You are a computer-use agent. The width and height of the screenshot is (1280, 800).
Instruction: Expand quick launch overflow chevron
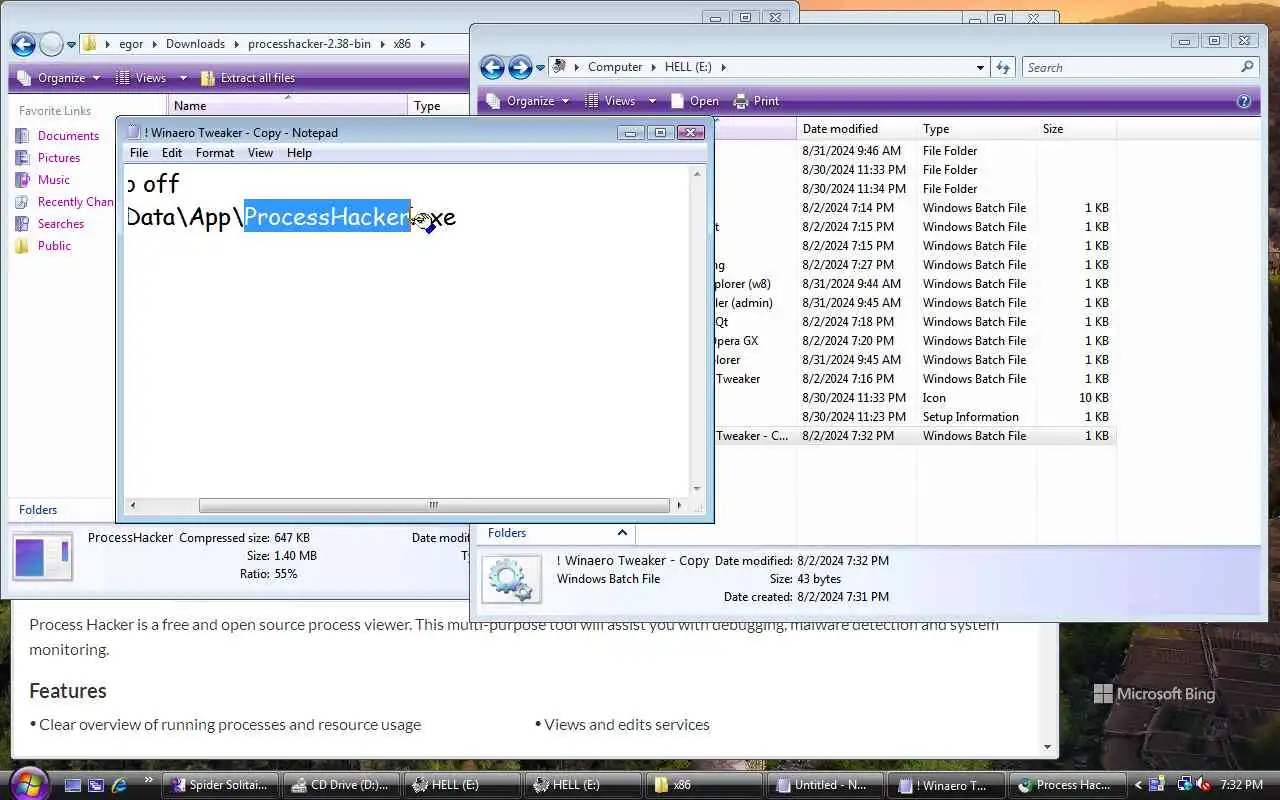[149, 781]
